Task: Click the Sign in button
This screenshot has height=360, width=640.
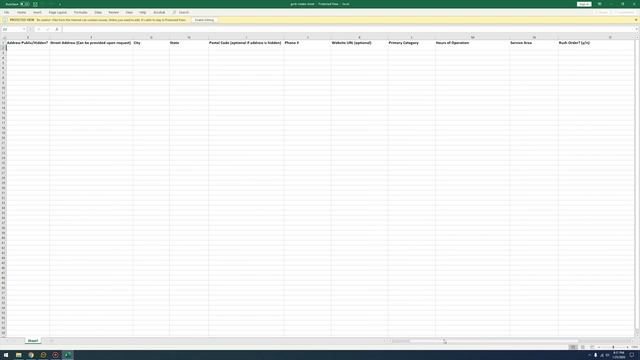Action: [x=584, y=4]
